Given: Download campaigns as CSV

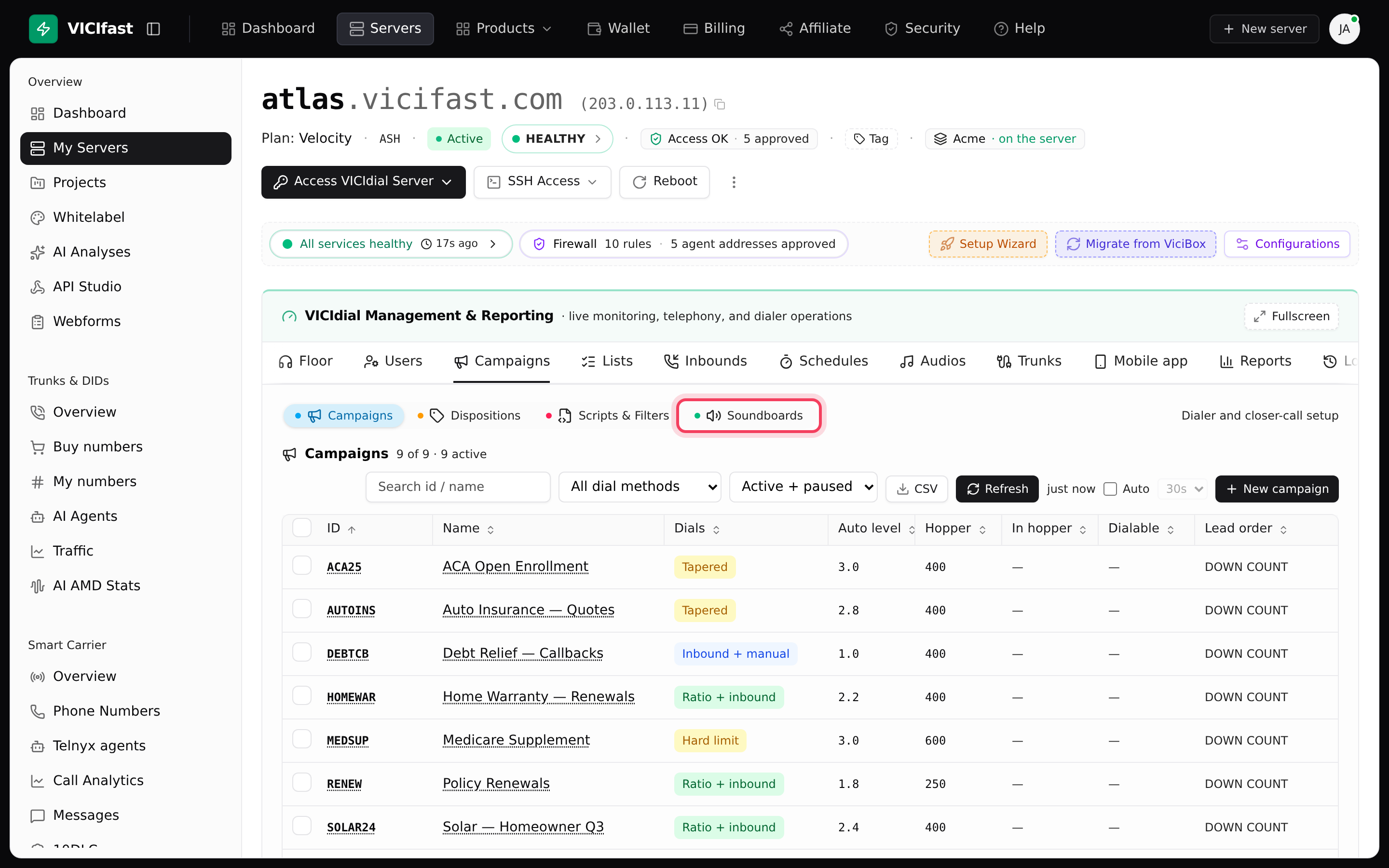Looking at the screenshot, I should coord(917,489).
